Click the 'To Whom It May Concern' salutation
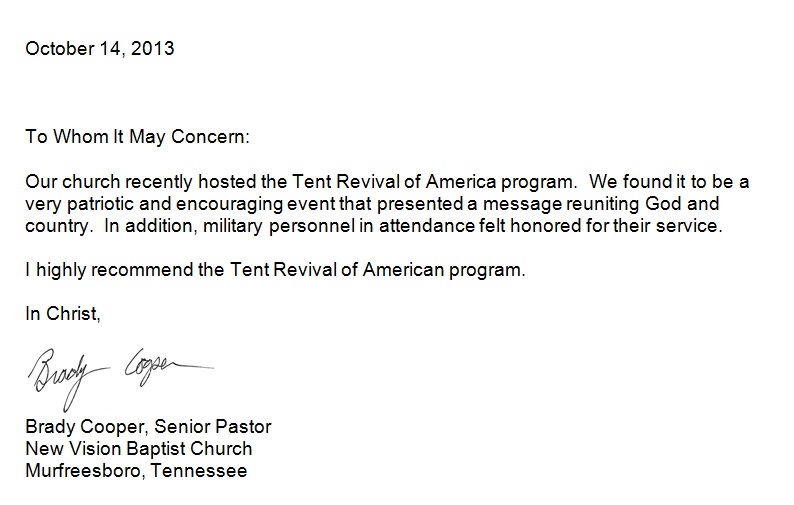The image size is (794, 505). click(x=137, y=137)
